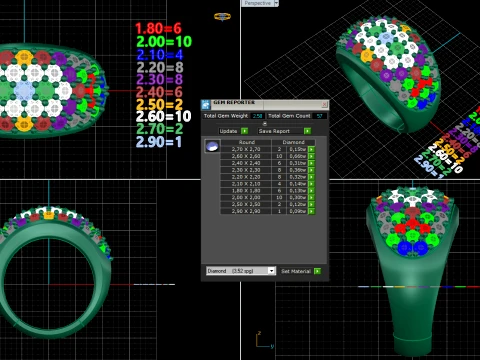Click green arrow on 2,50 X 2,50 row
The image size is (480, 360).
[311, 204]
